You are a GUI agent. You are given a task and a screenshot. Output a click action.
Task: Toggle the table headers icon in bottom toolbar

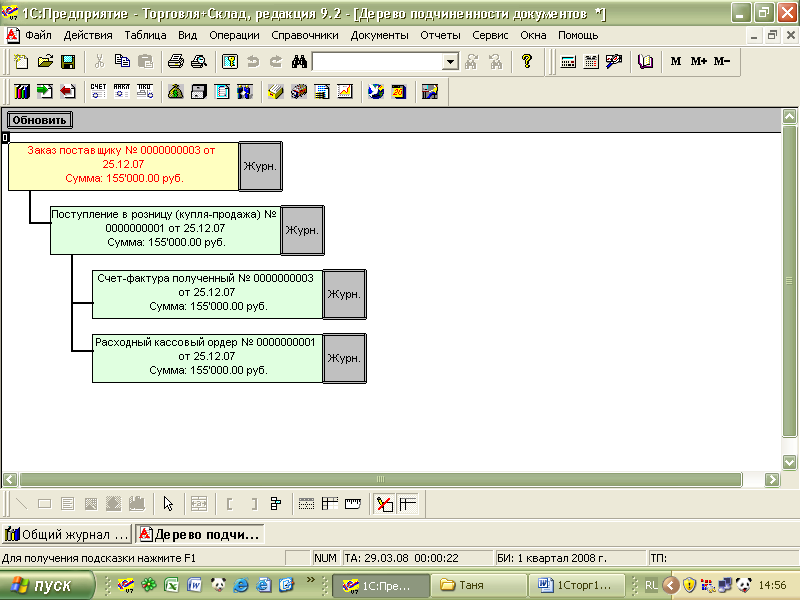(407, 504)
